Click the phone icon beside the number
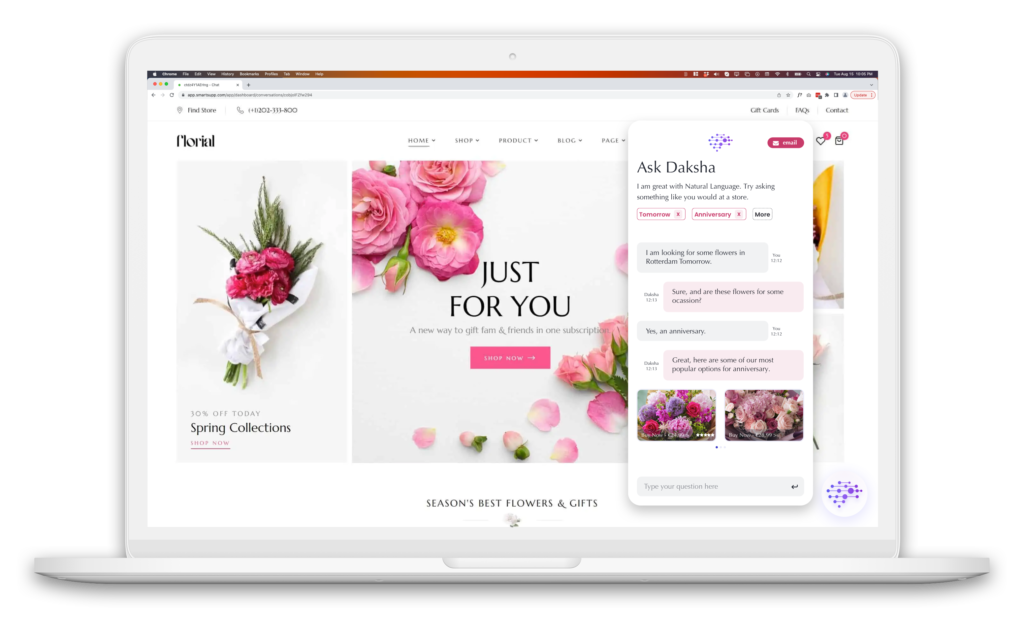1024x619 pixels. pos(240,110)
